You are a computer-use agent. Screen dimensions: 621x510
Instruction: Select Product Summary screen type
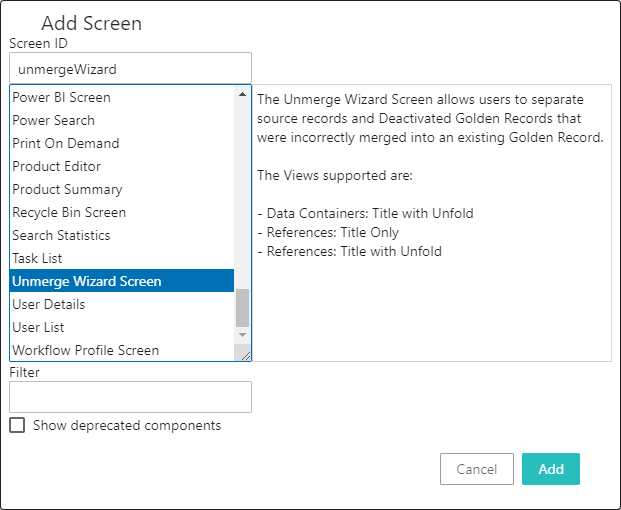(x=67, y=189)
